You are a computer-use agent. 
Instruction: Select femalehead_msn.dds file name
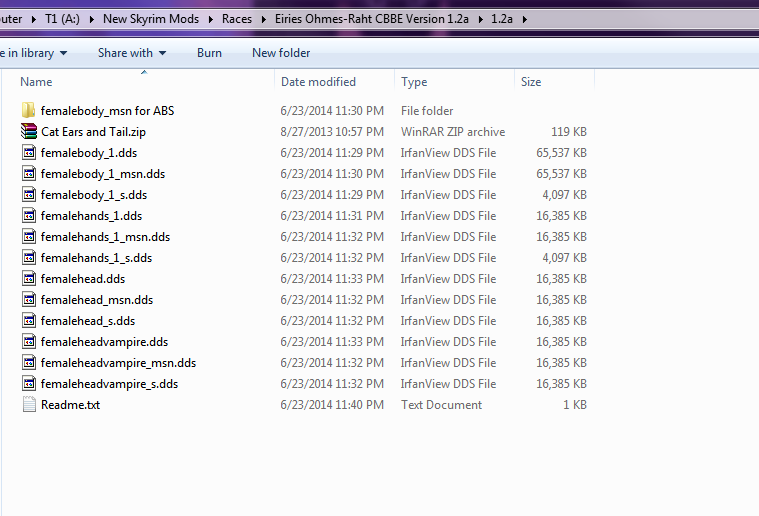(97, 300)
